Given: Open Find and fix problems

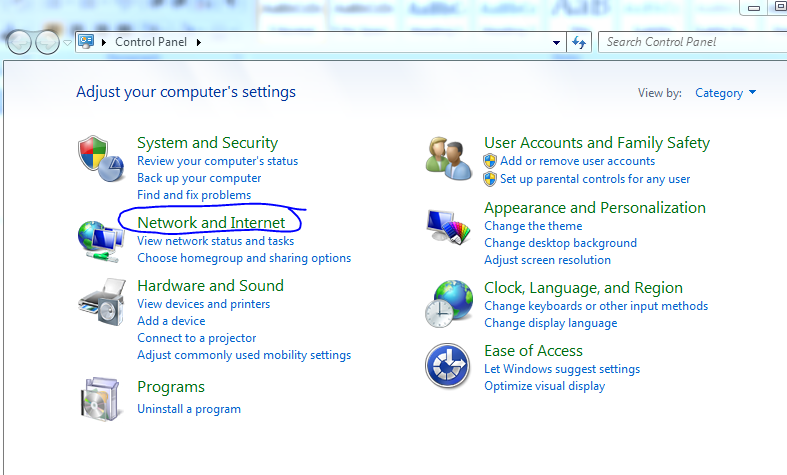Looking at the screenshot, I should tap(194, 195).
